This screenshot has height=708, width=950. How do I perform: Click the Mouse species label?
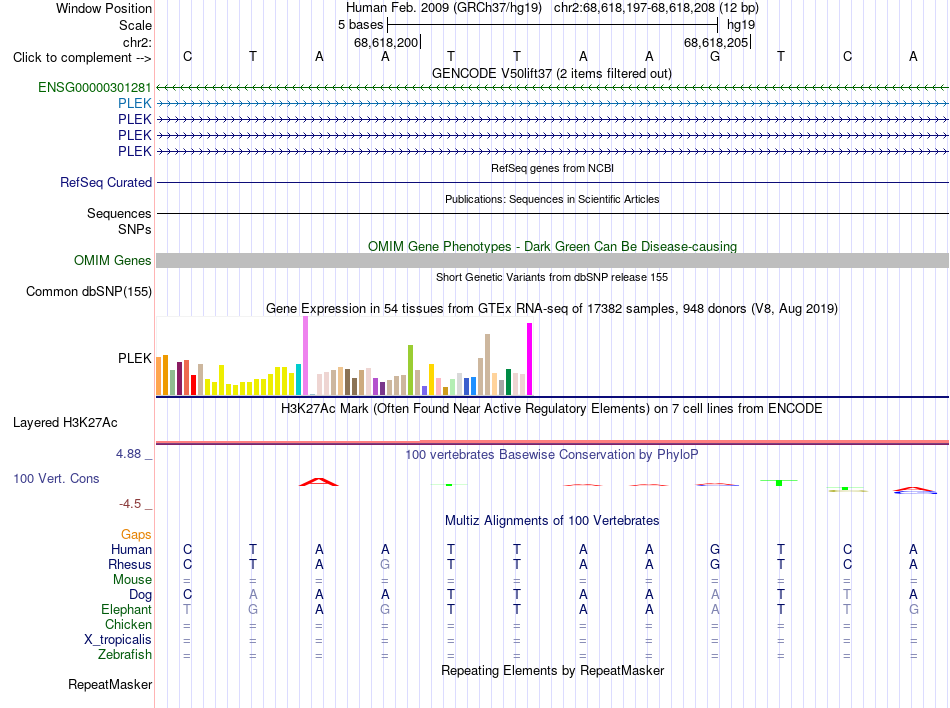coord(132,580)
